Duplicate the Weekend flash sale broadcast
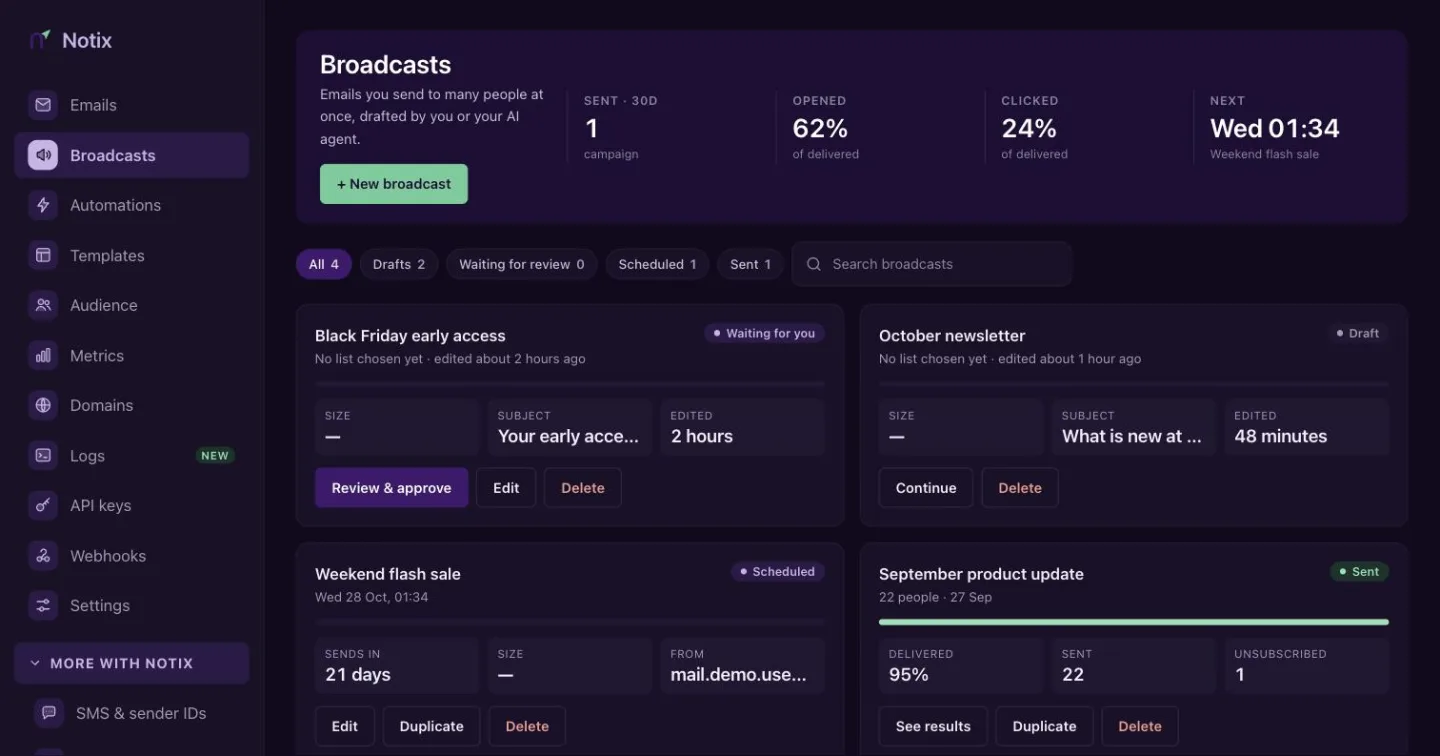Viewport: 1440px width, 756px height. click(x=432, y=726)
